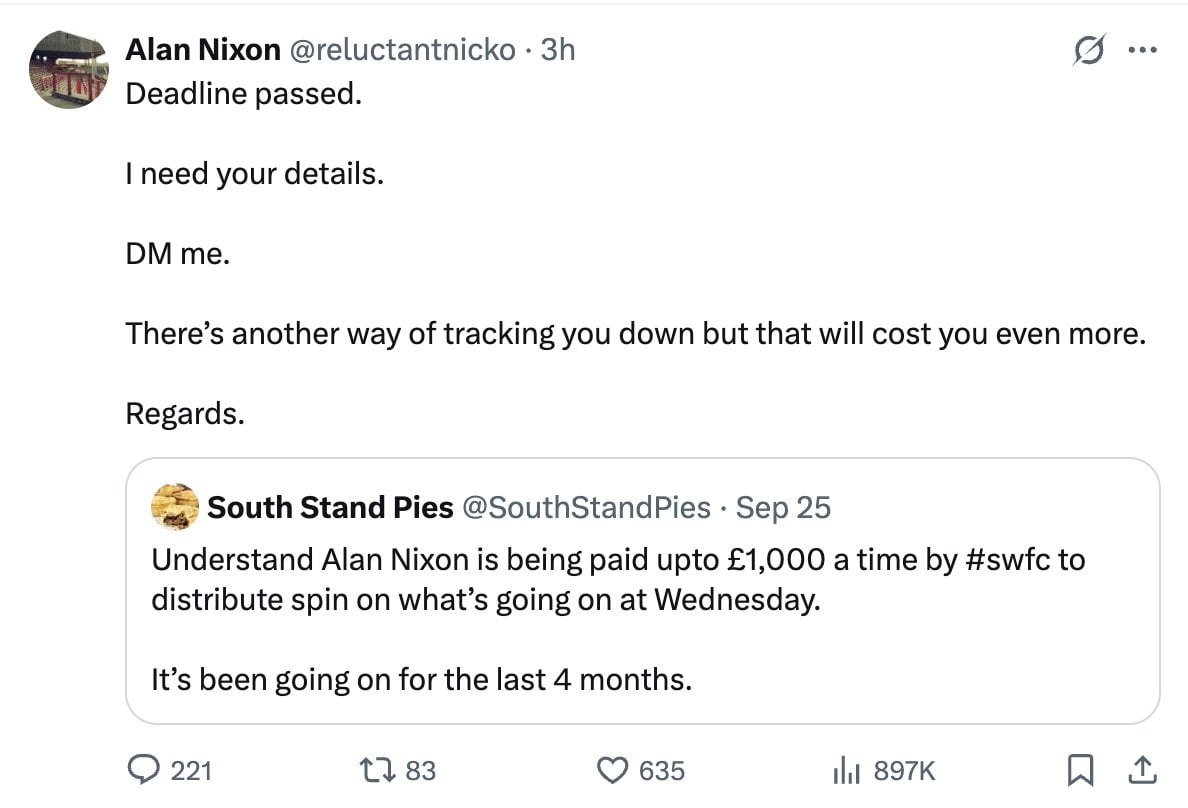Like the tweet with the heart icon

point(611,769)
